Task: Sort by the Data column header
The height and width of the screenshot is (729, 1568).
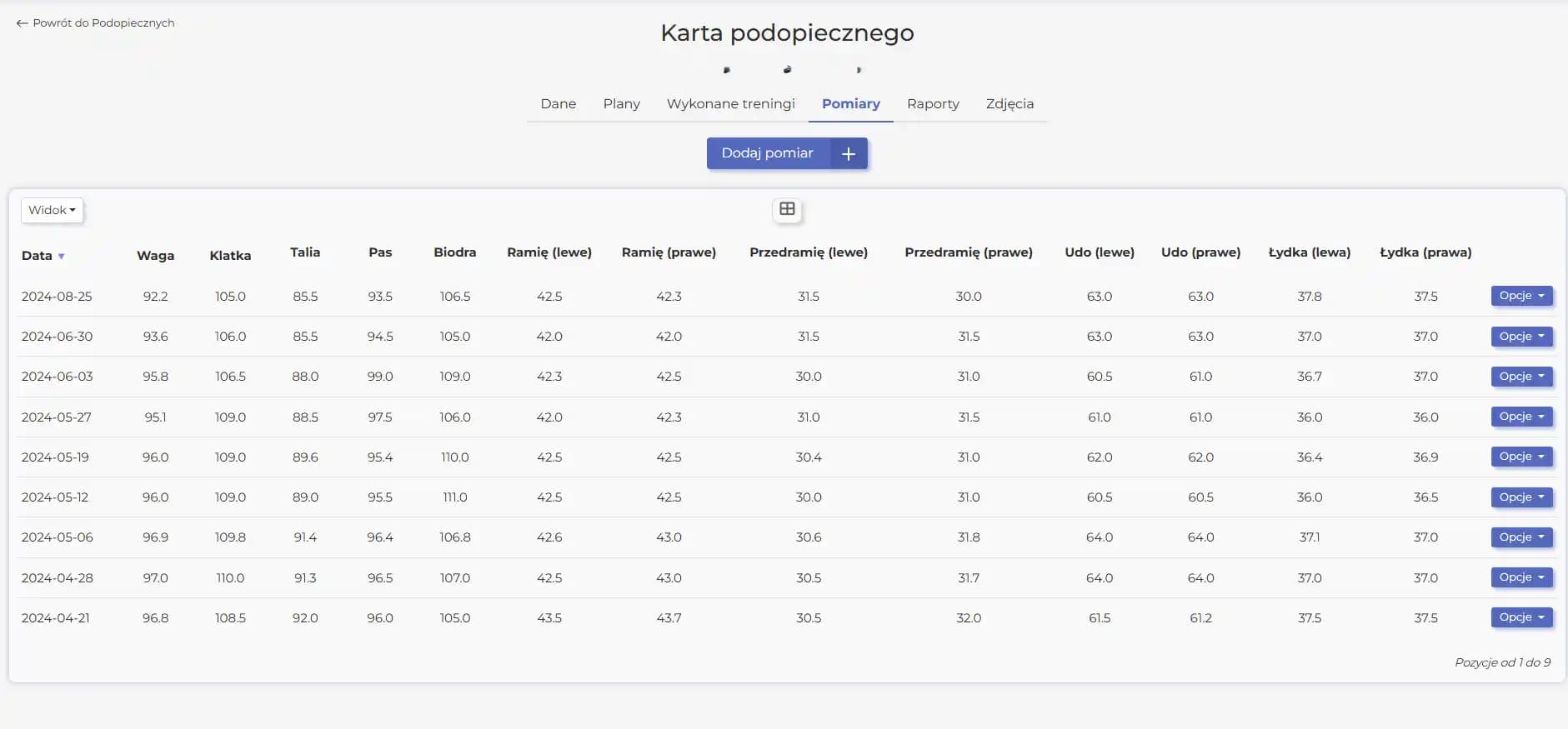Action: click(x=37, y=256)
